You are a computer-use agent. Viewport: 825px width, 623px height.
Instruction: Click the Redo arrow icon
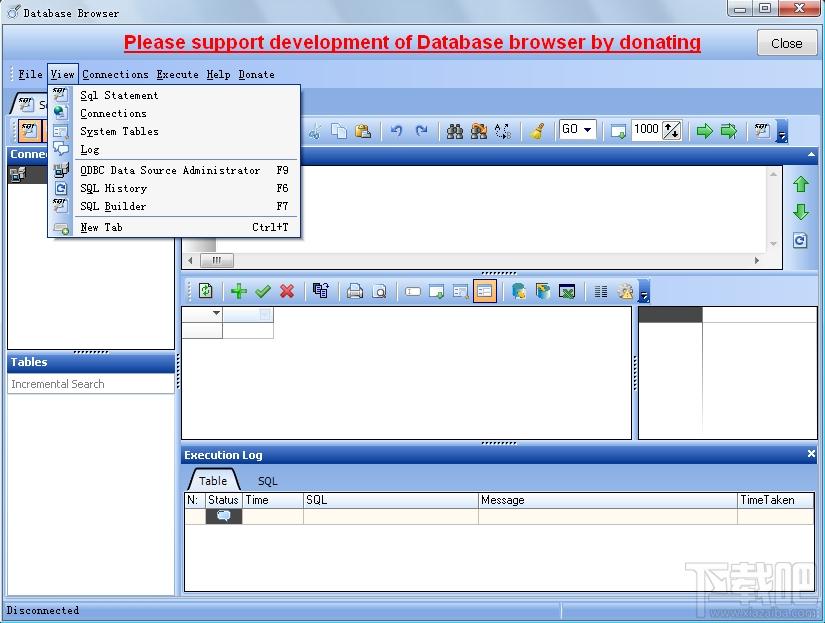[x=421, y=131]
